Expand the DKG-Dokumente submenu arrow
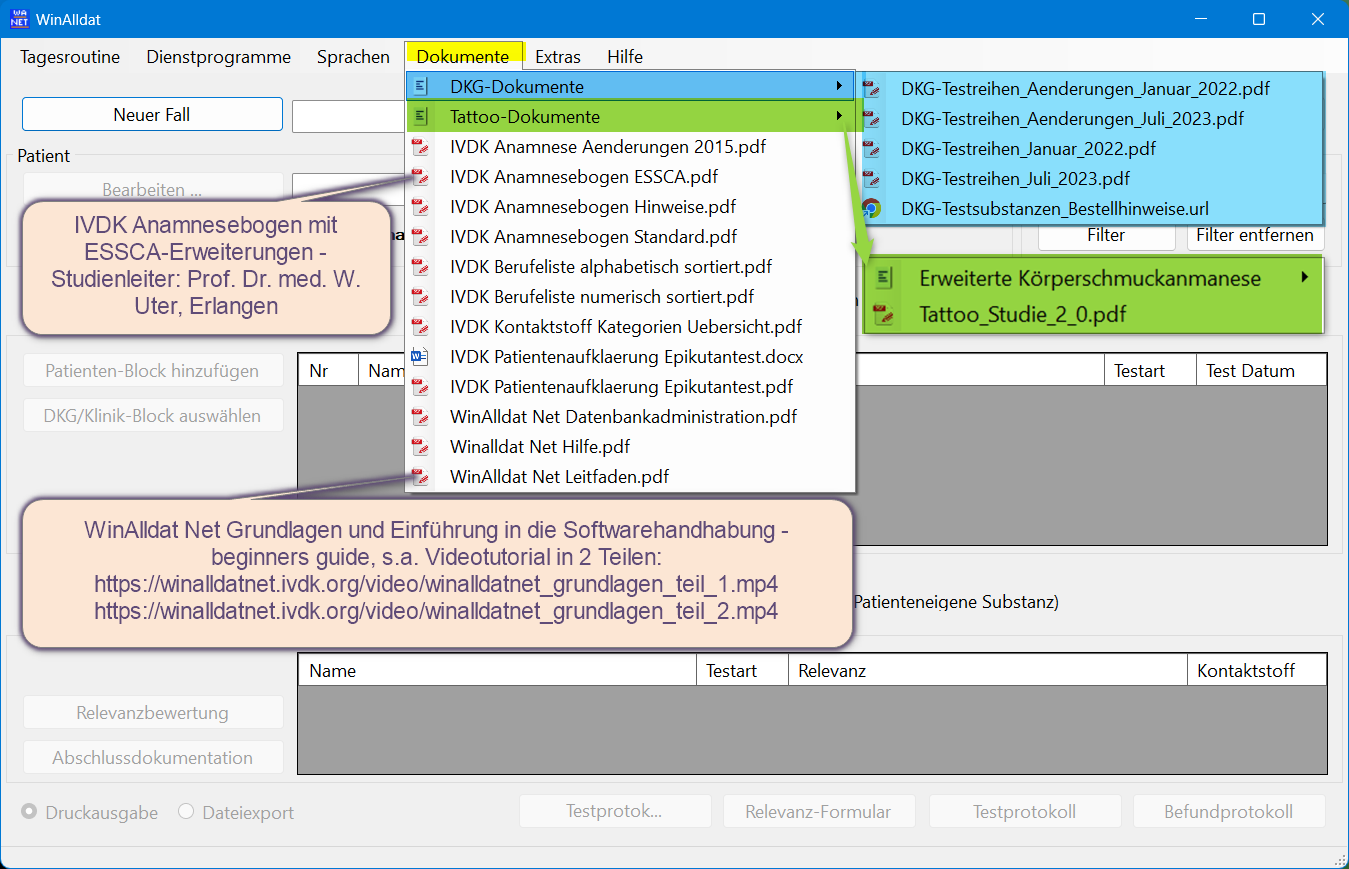Screen dimensions: 1349x869 click(839, 87)
